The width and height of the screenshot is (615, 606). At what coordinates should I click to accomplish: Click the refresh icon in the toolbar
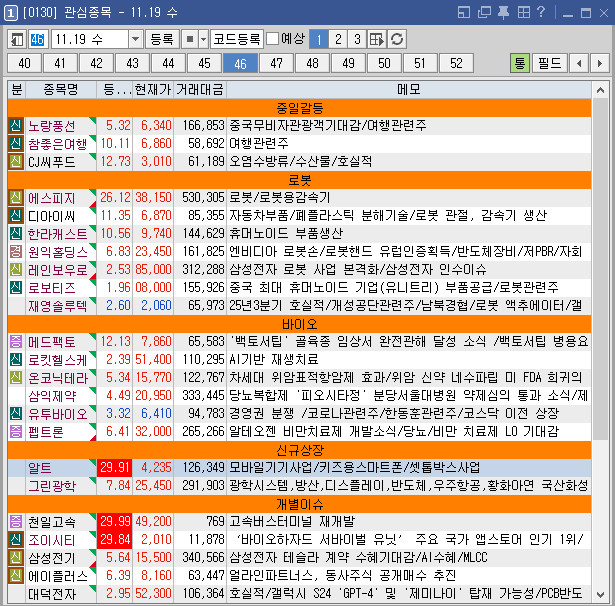click(397, 39)
